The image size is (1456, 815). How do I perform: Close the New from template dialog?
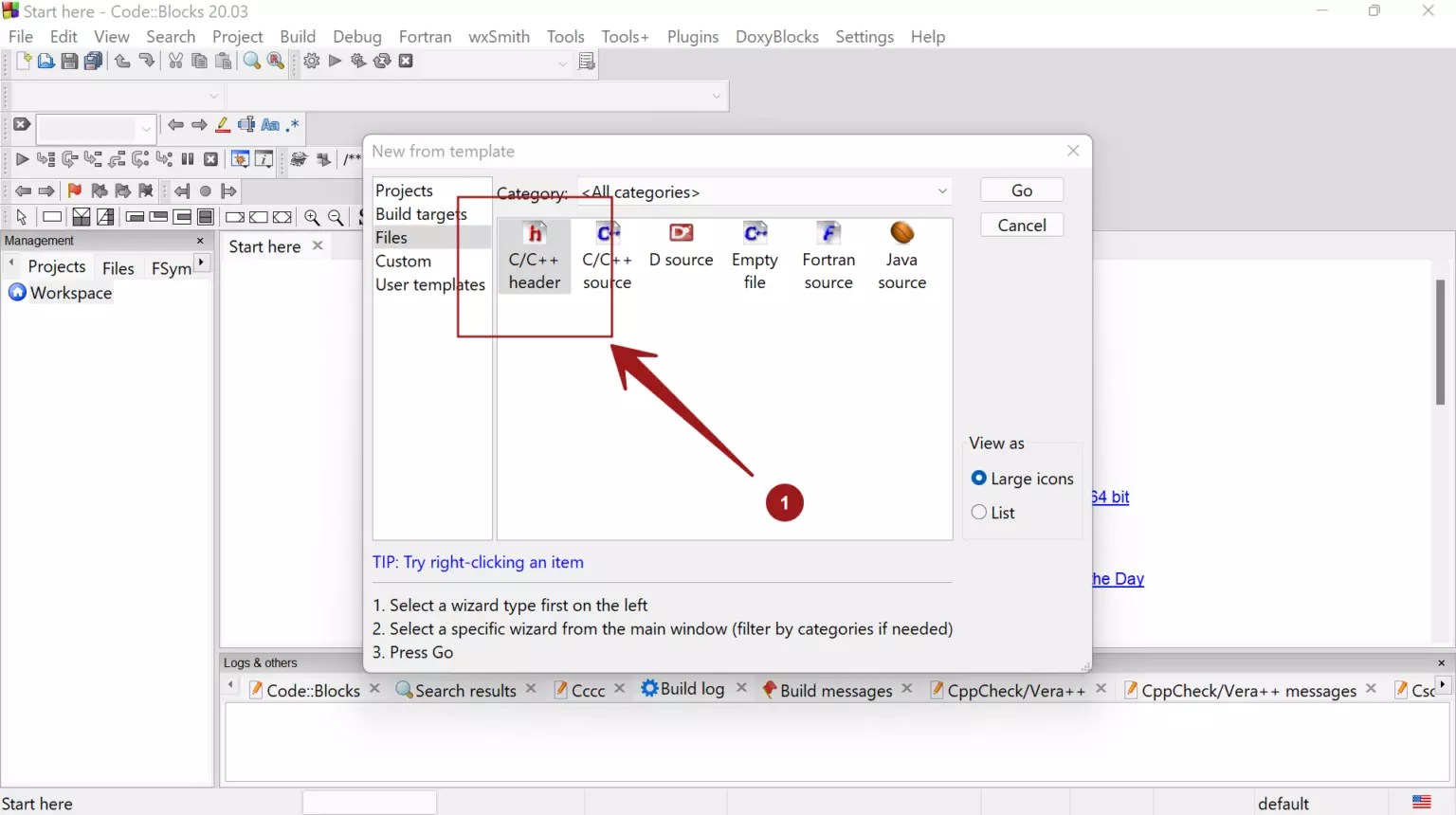1073,151
